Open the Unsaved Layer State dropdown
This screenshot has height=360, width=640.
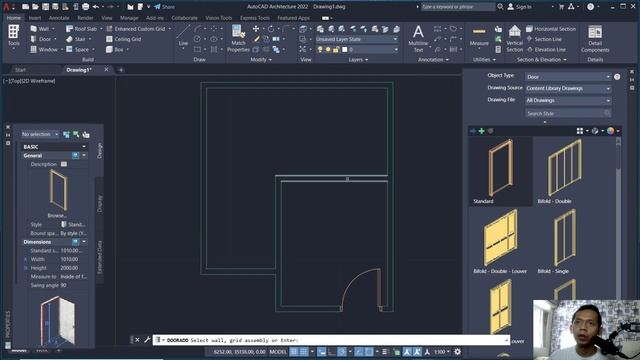tap(357, 39)
